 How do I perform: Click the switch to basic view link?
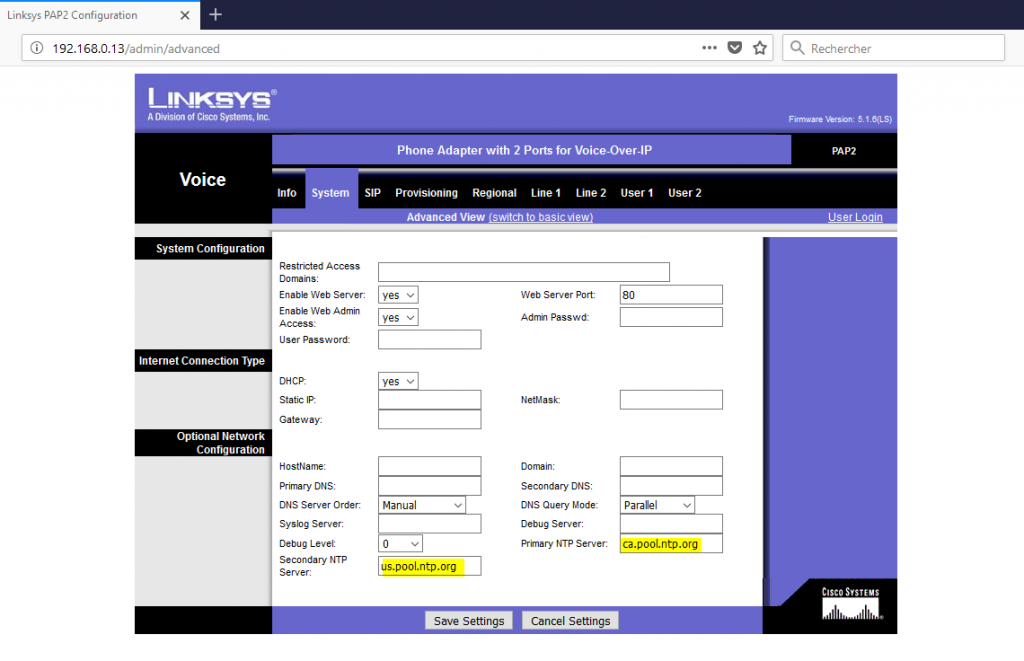click(541, 216)
